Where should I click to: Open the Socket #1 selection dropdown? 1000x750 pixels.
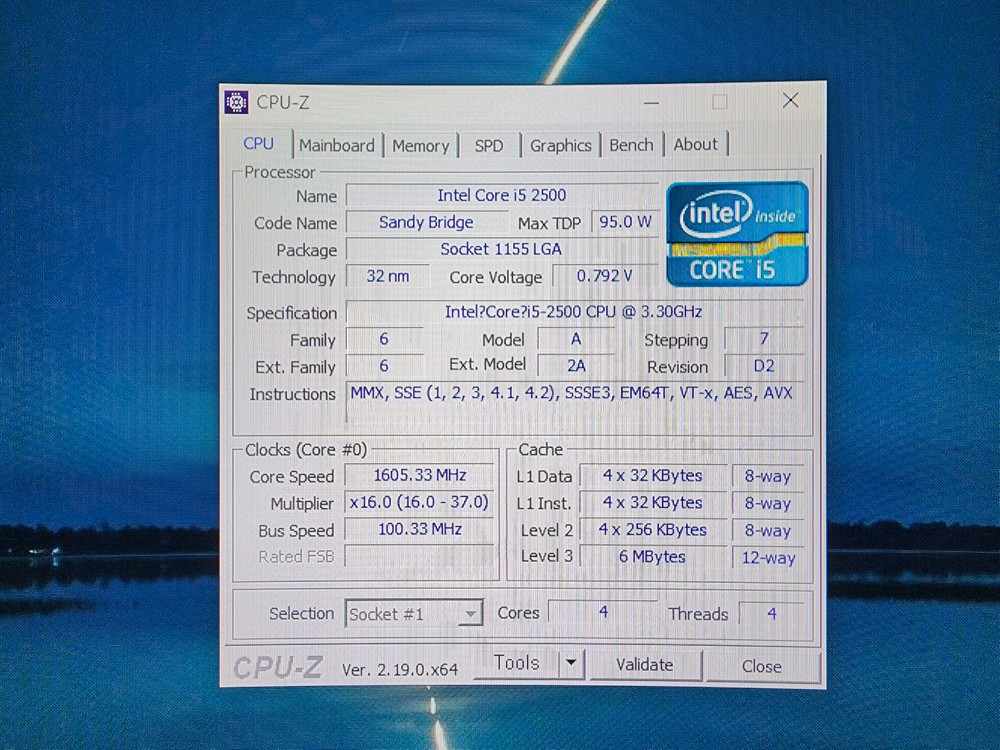pyautogui.click(x=413, y=614)
